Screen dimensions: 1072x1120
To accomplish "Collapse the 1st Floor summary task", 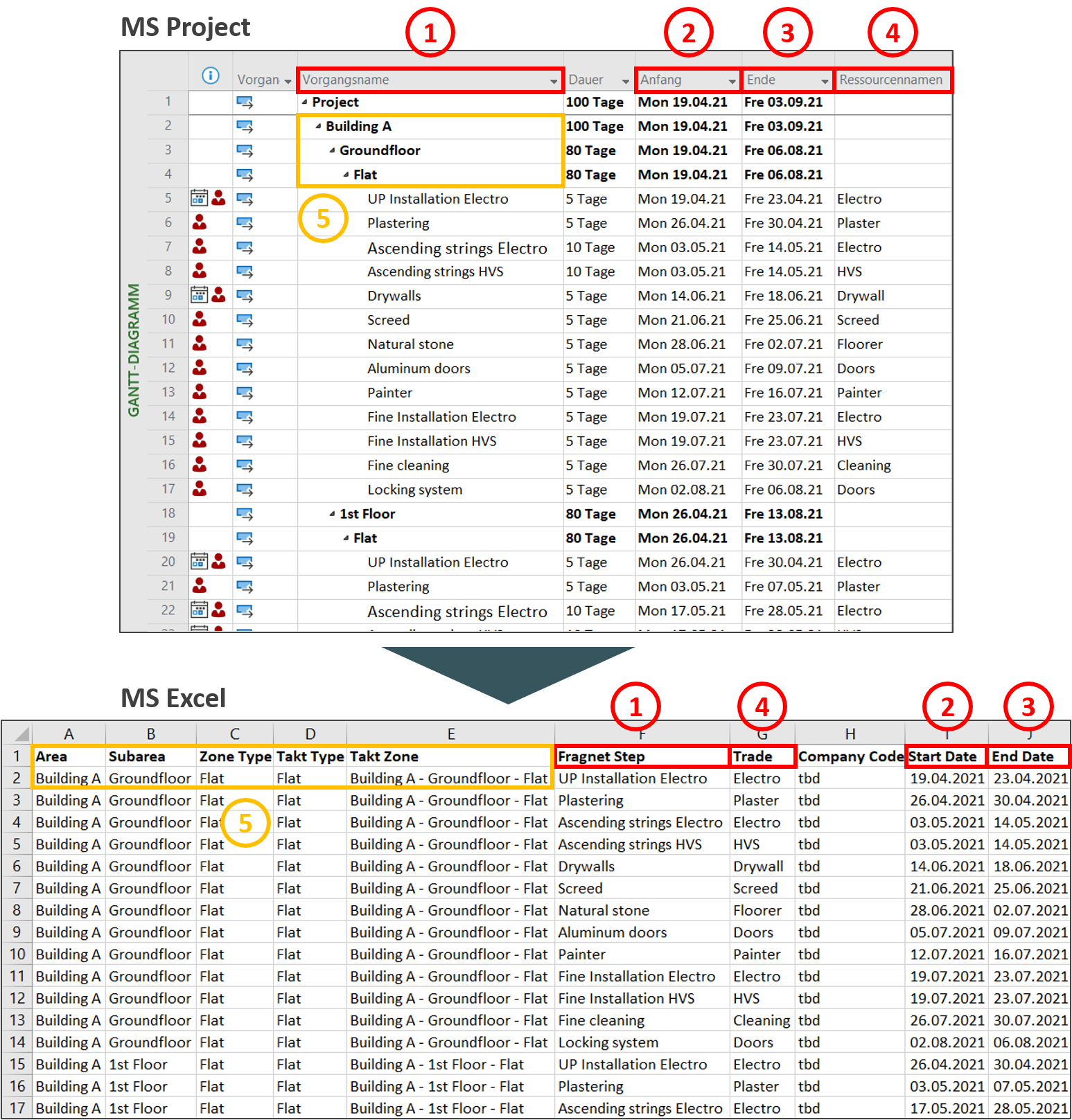I will 332,514.
